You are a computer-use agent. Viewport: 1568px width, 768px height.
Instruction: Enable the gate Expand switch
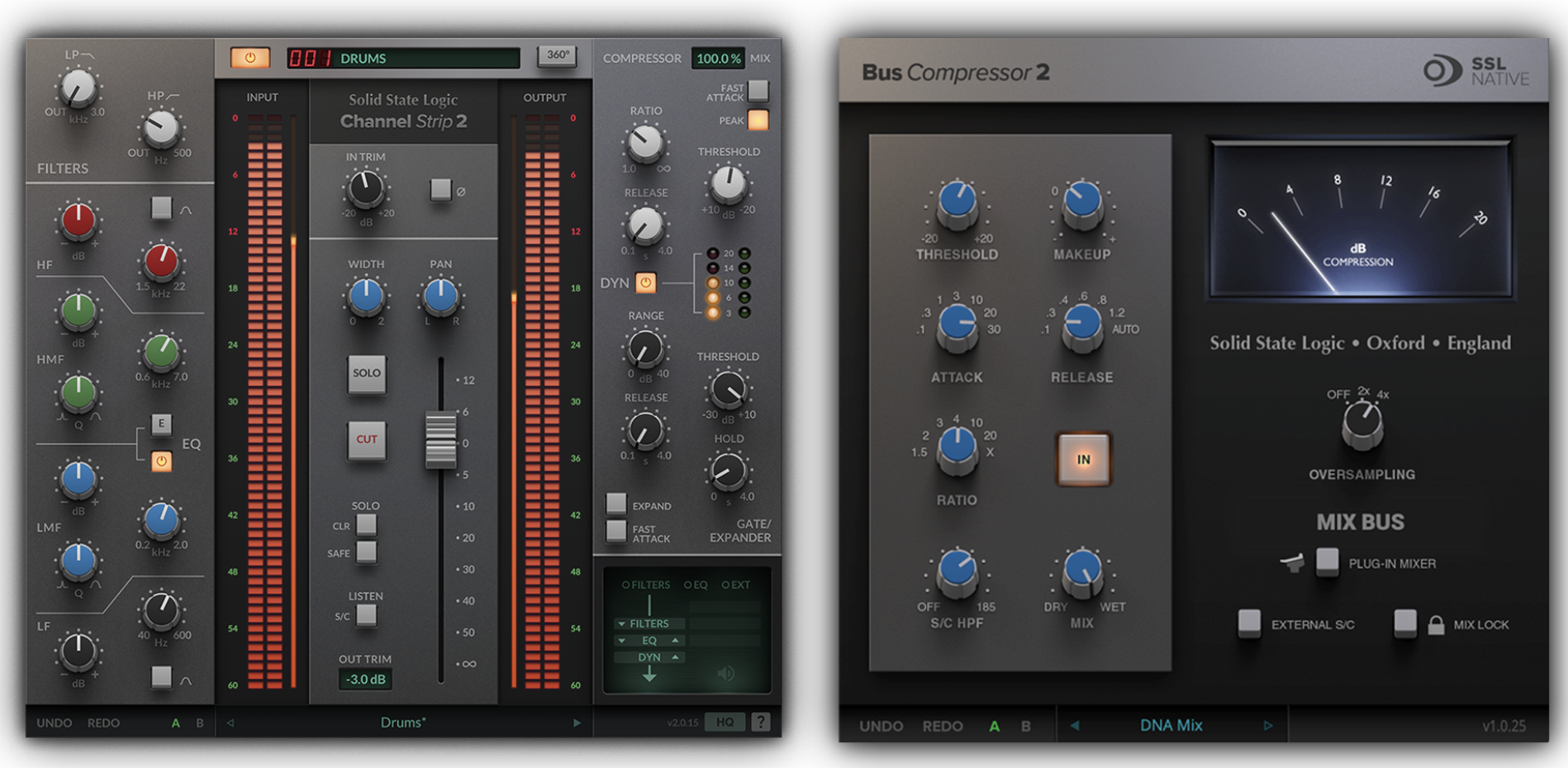pos(616,504)
